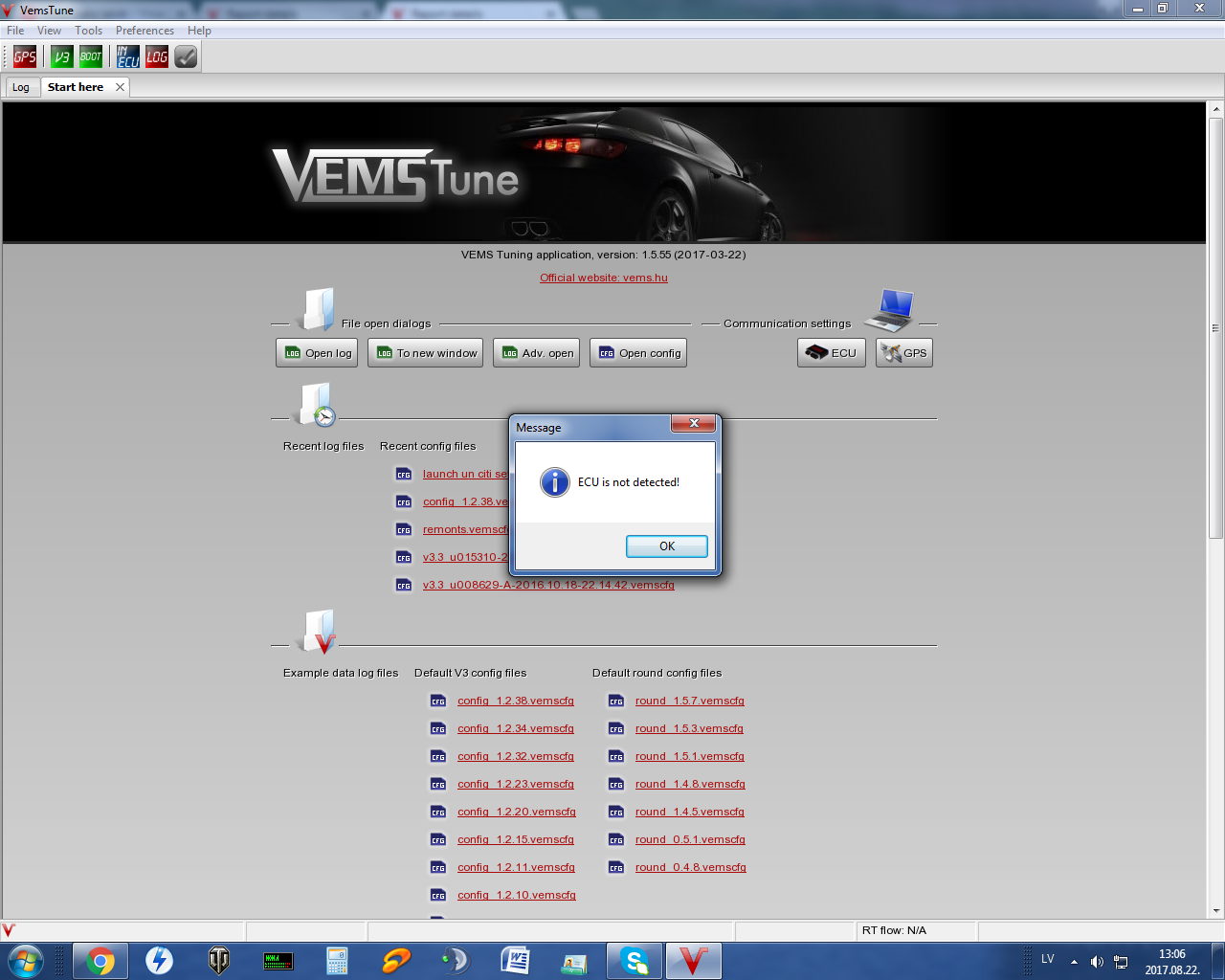Viewport: 1225px width, 980px height.
Task: Close the Message dialog with X
Action: [694, 423]
